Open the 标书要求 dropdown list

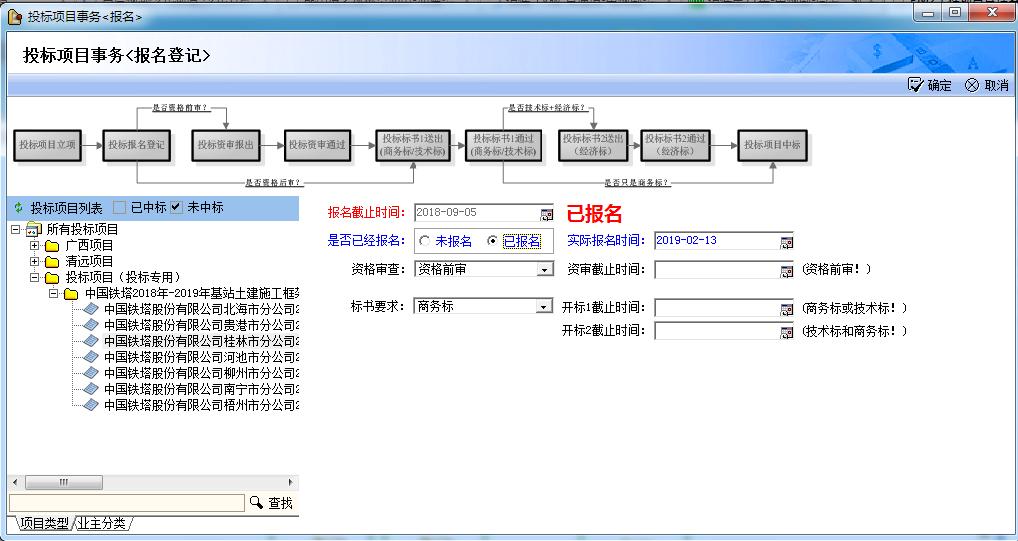pyautogui.click(x=545, y=308)
